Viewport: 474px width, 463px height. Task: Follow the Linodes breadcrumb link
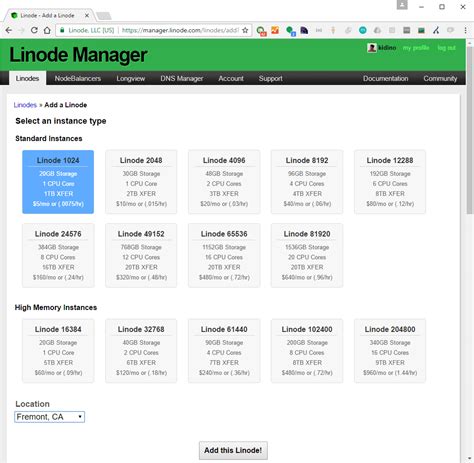[x=25, y=105]
